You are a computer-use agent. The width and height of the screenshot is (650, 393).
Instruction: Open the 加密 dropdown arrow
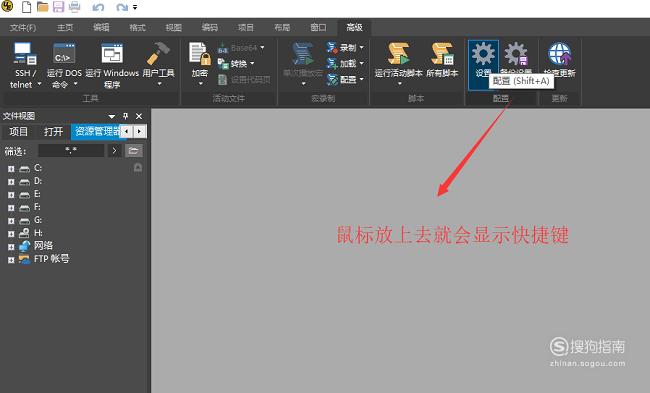200,84
